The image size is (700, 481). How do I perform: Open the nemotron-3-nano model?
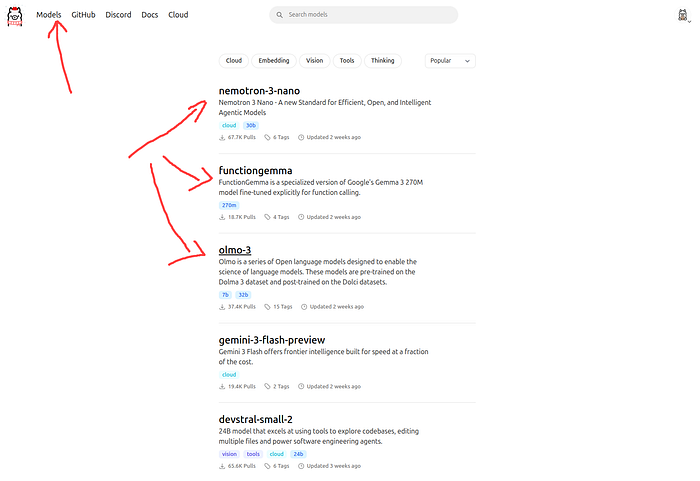pos(259,91)
